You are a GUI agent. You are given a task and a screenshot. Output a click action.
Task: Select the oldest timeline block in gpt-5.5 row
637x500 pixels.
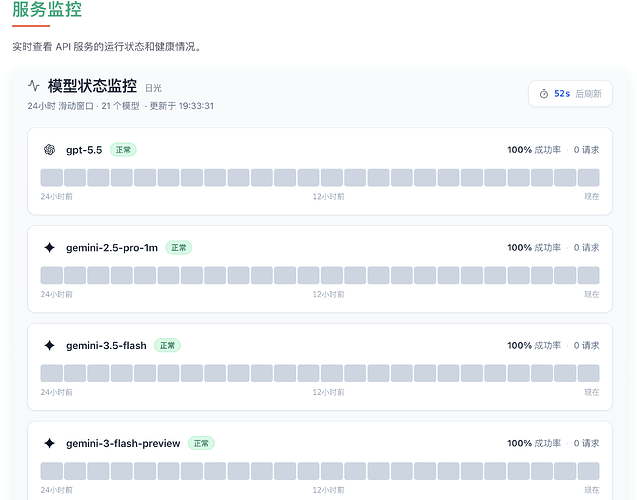(52, 177)
